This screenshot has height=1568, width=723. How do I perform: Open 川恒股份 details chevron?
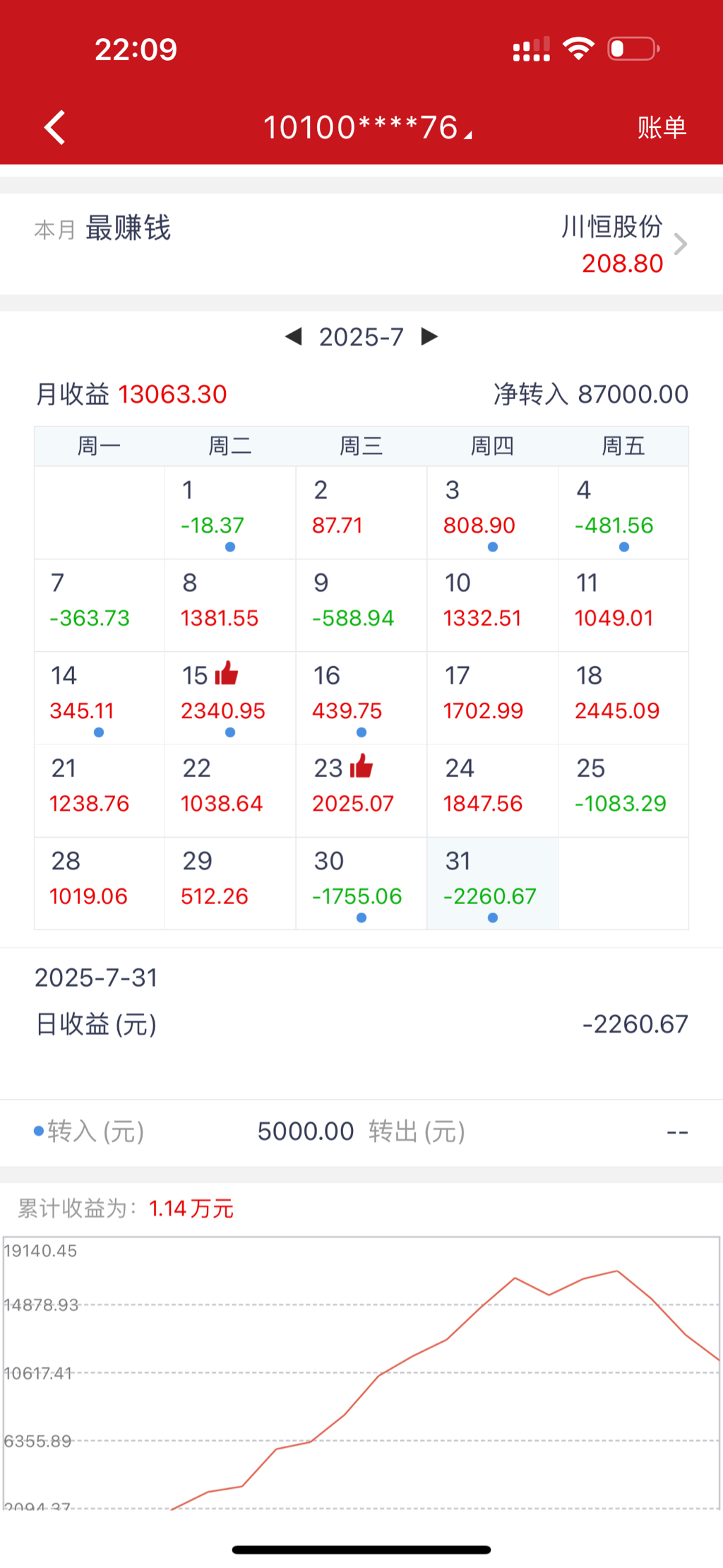[x=680, y=244]
